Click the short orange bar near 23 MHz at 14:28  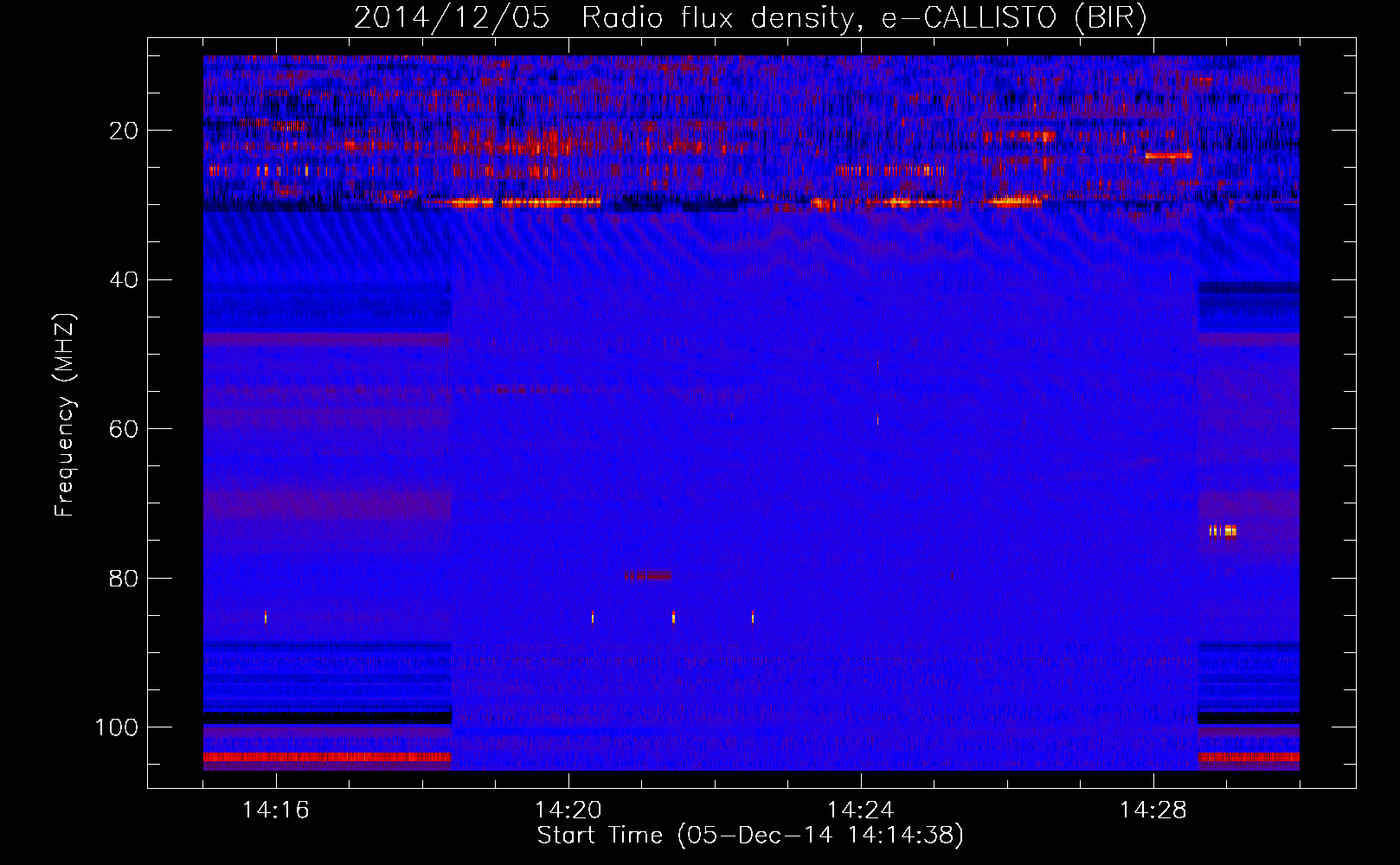click(1168, 156)
